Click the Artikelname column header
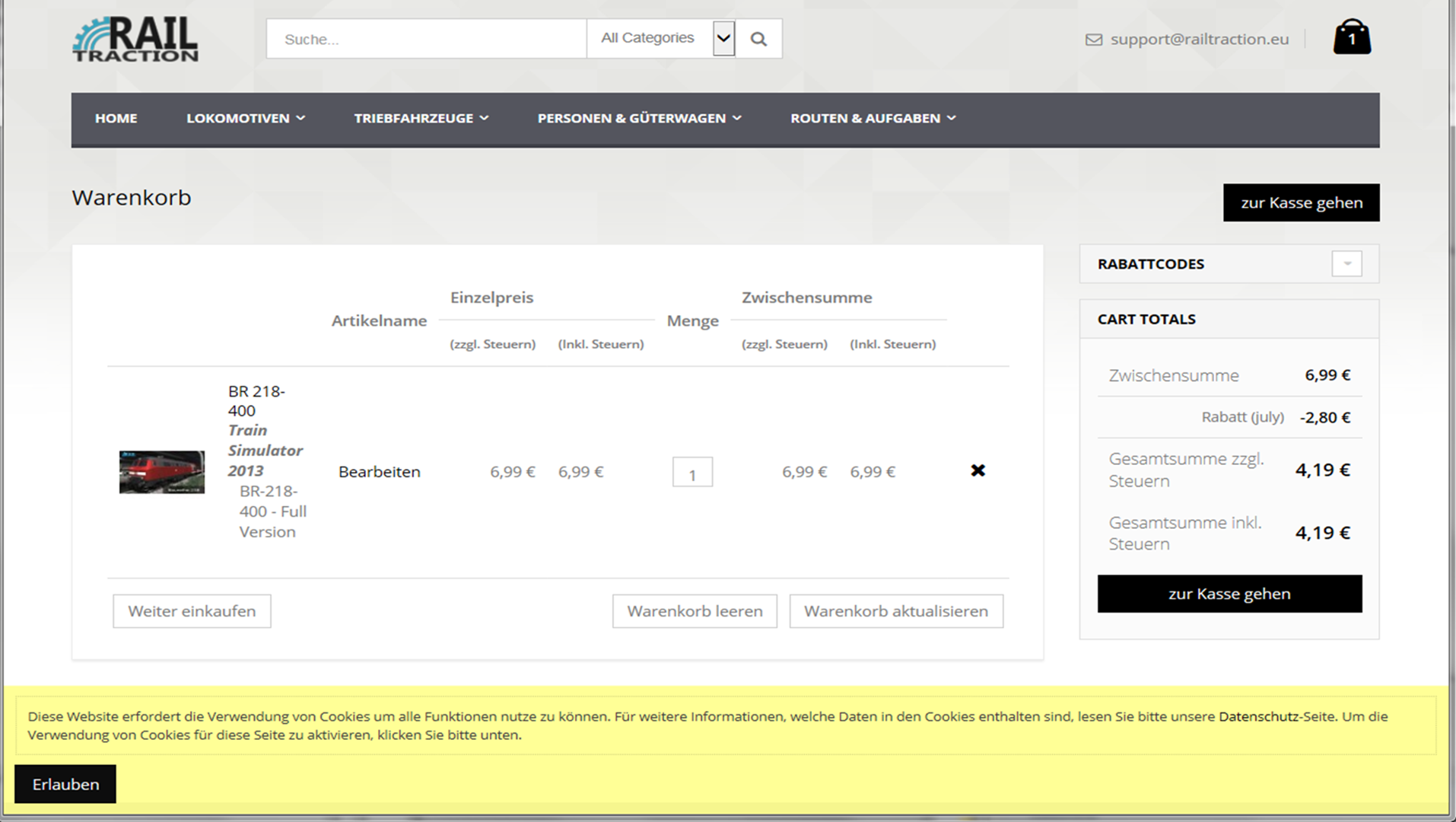This screenshot has height=822, width=1456. click(x=379, y=320)
